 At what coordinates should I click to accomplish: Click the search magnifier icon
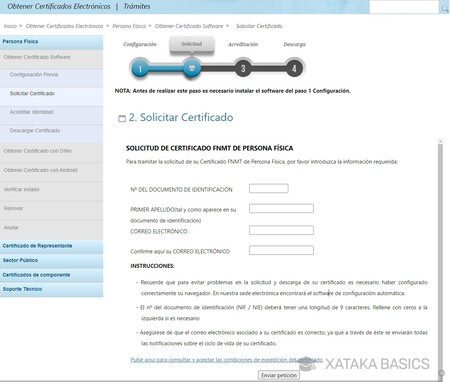[x=445, y=9]
